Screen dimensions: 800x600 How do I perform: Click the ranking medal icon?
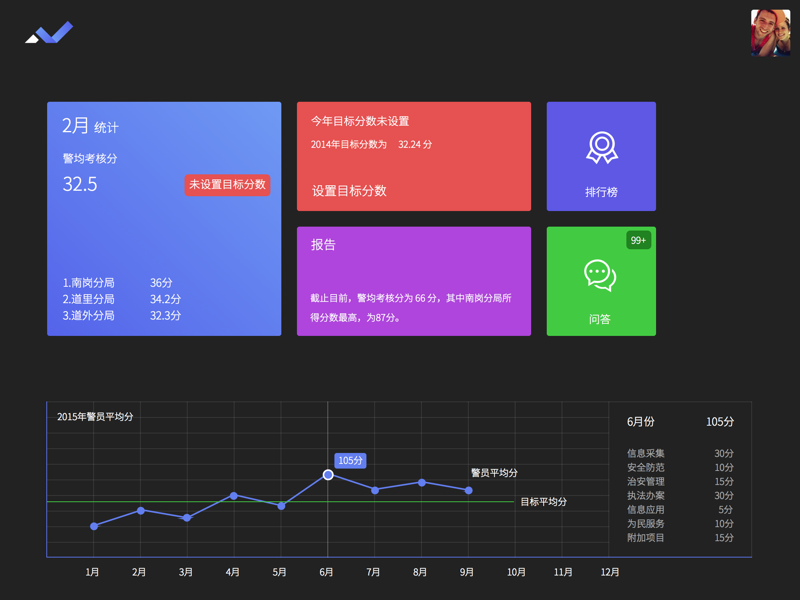(601, 148)
